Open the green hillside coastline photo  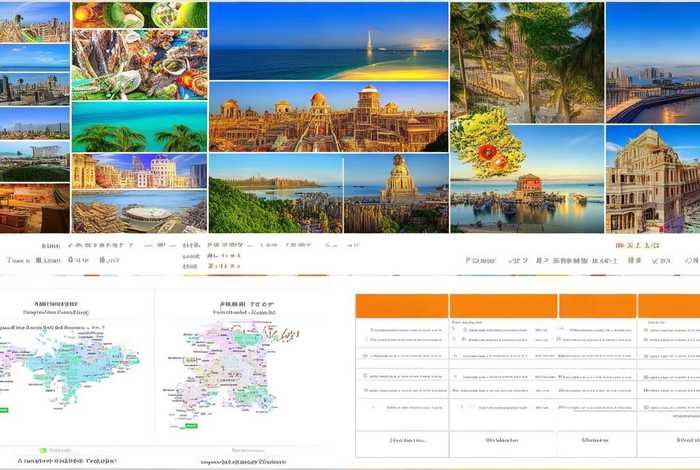pos(275,193)
